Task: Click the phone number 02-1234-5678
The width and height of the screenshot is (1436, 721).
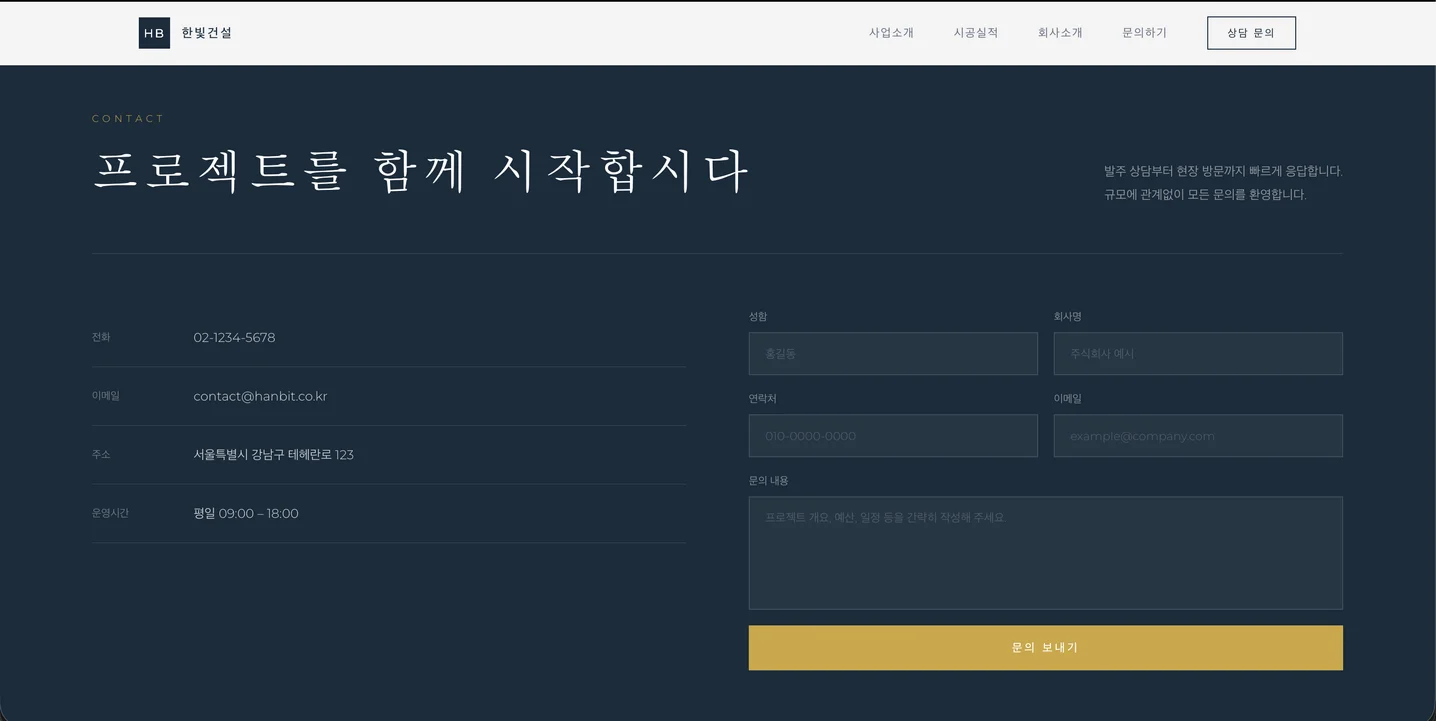Action: pos(234,337)
